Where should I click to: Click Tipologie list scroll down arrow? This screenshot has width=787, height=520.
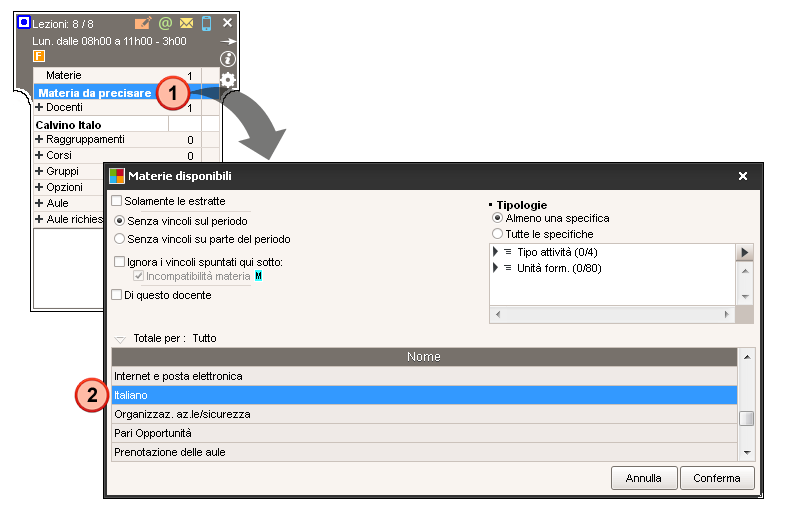point(745,297)
